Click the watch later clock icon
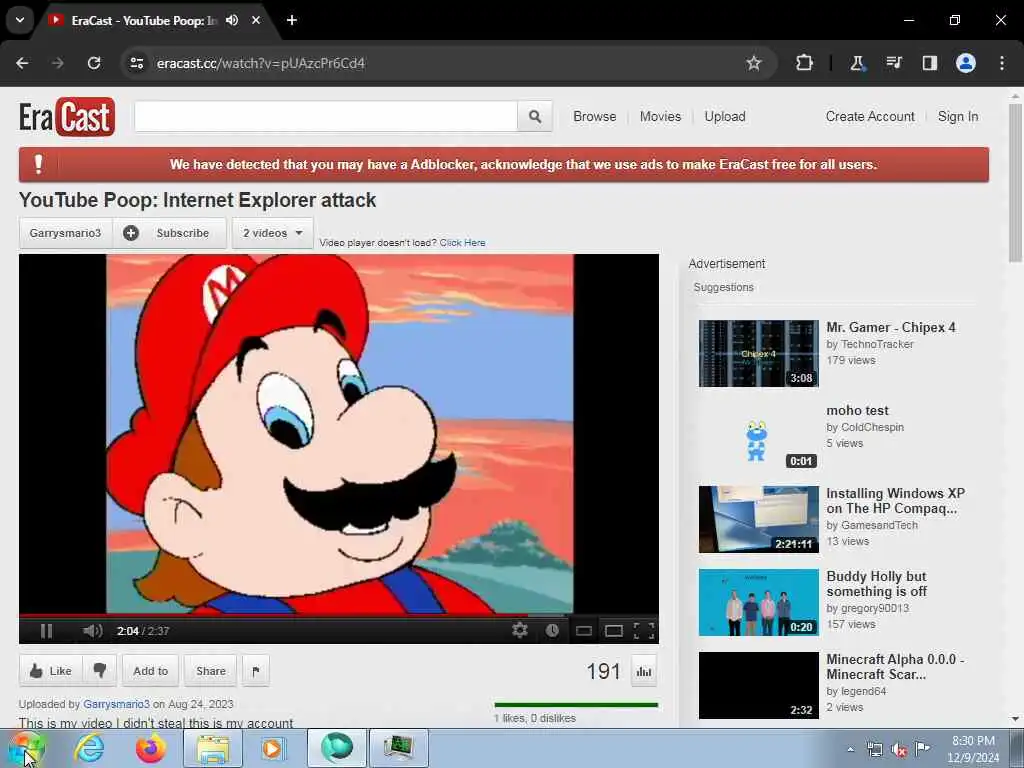The width and height of the screenshot is (1024, 768). (x=552, y=630)
